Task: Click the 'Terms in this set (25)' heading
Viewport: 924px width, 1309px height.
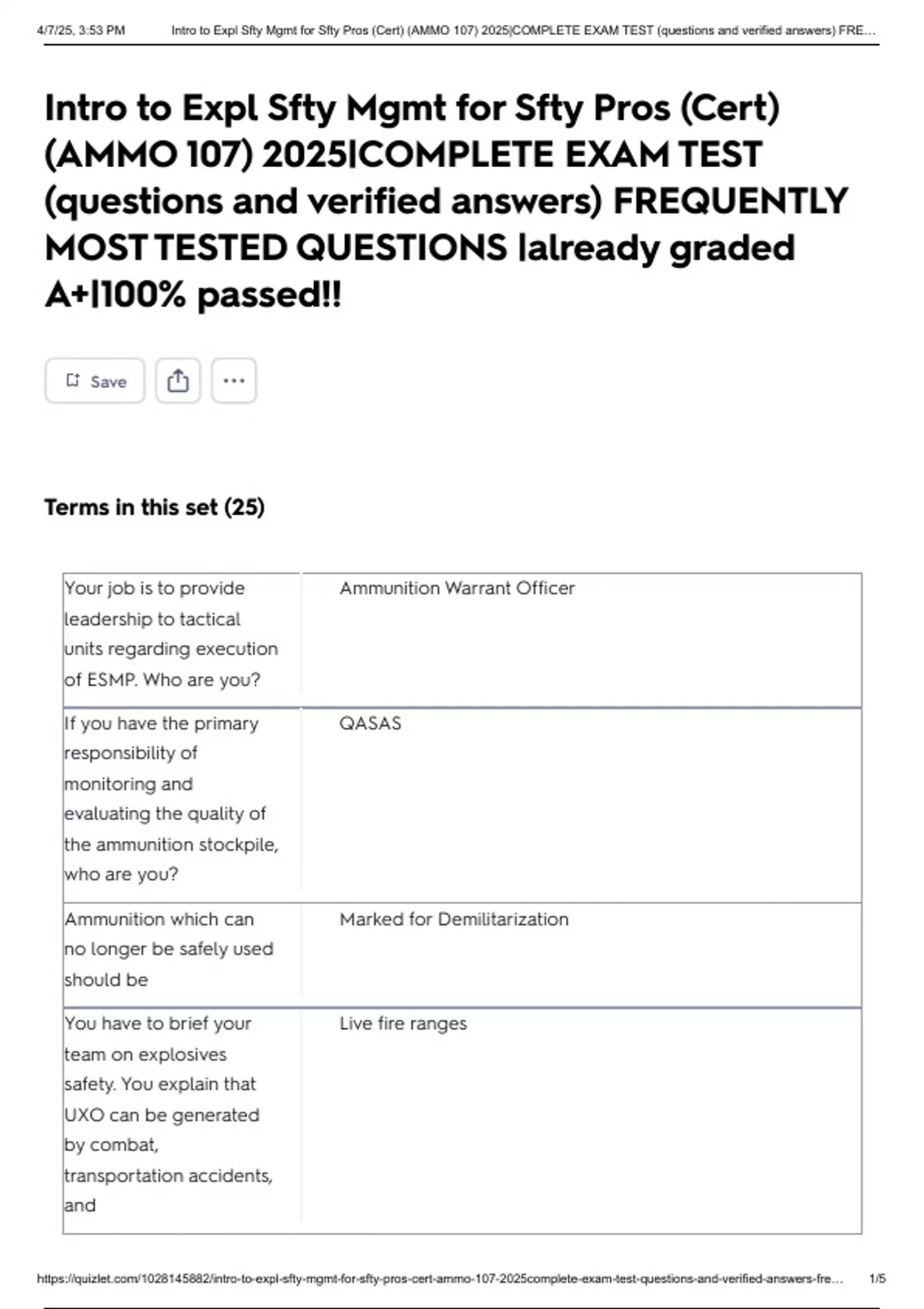Action: (154, 507)
